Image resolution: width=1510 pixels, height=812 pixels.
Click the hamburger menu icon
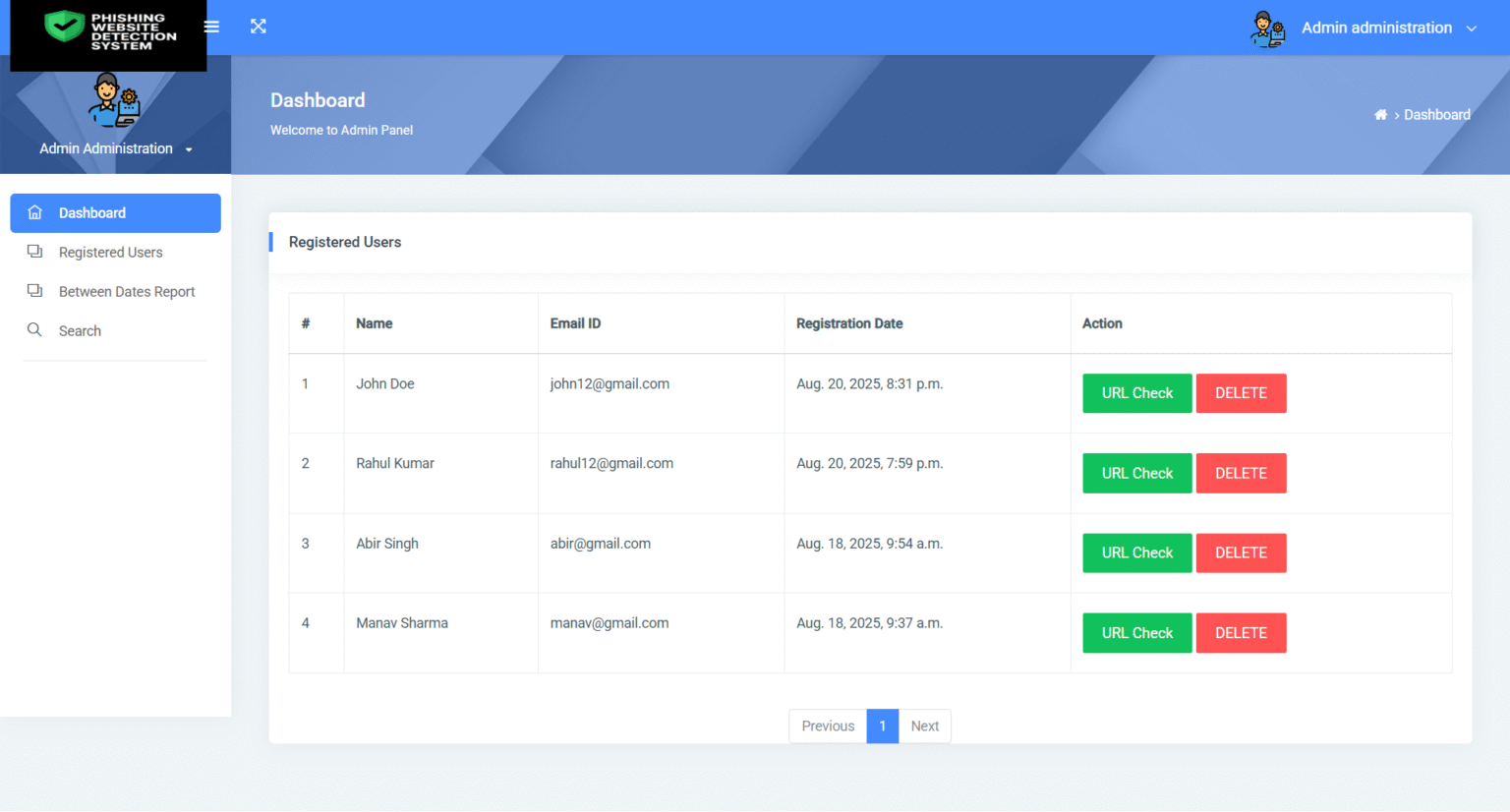[210, 27]
